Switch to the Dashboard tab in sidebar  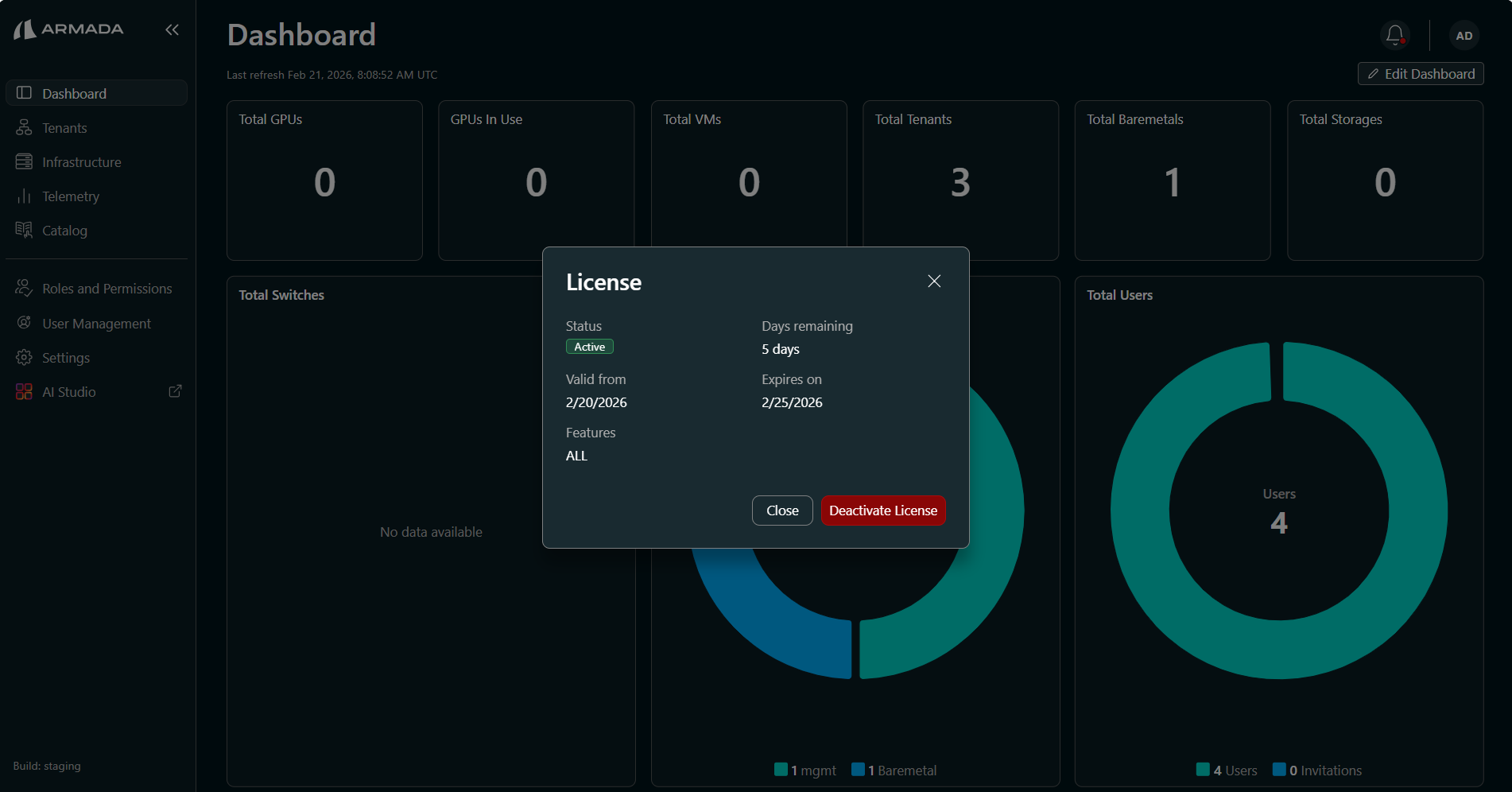point(75,93)
